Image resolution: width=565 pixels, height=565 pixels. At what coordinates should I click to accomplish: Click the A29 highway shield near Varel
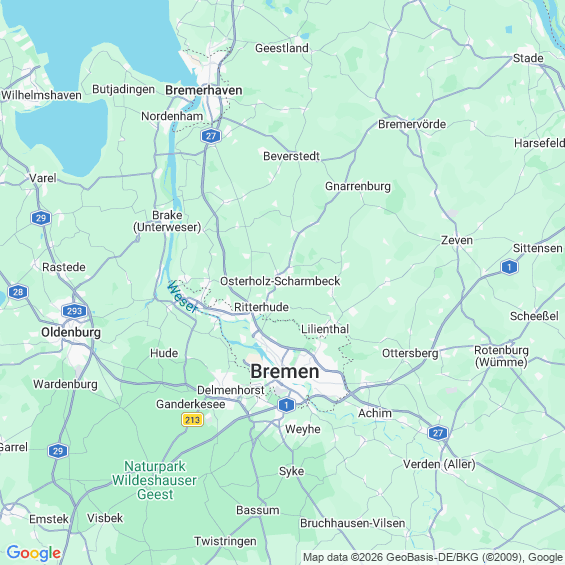click(41, 218)
